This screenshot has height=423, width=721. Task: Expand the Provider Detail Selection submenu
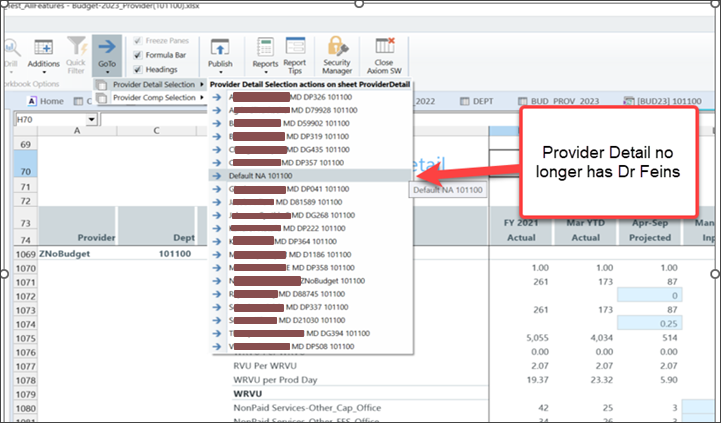(x=154, y=85)
